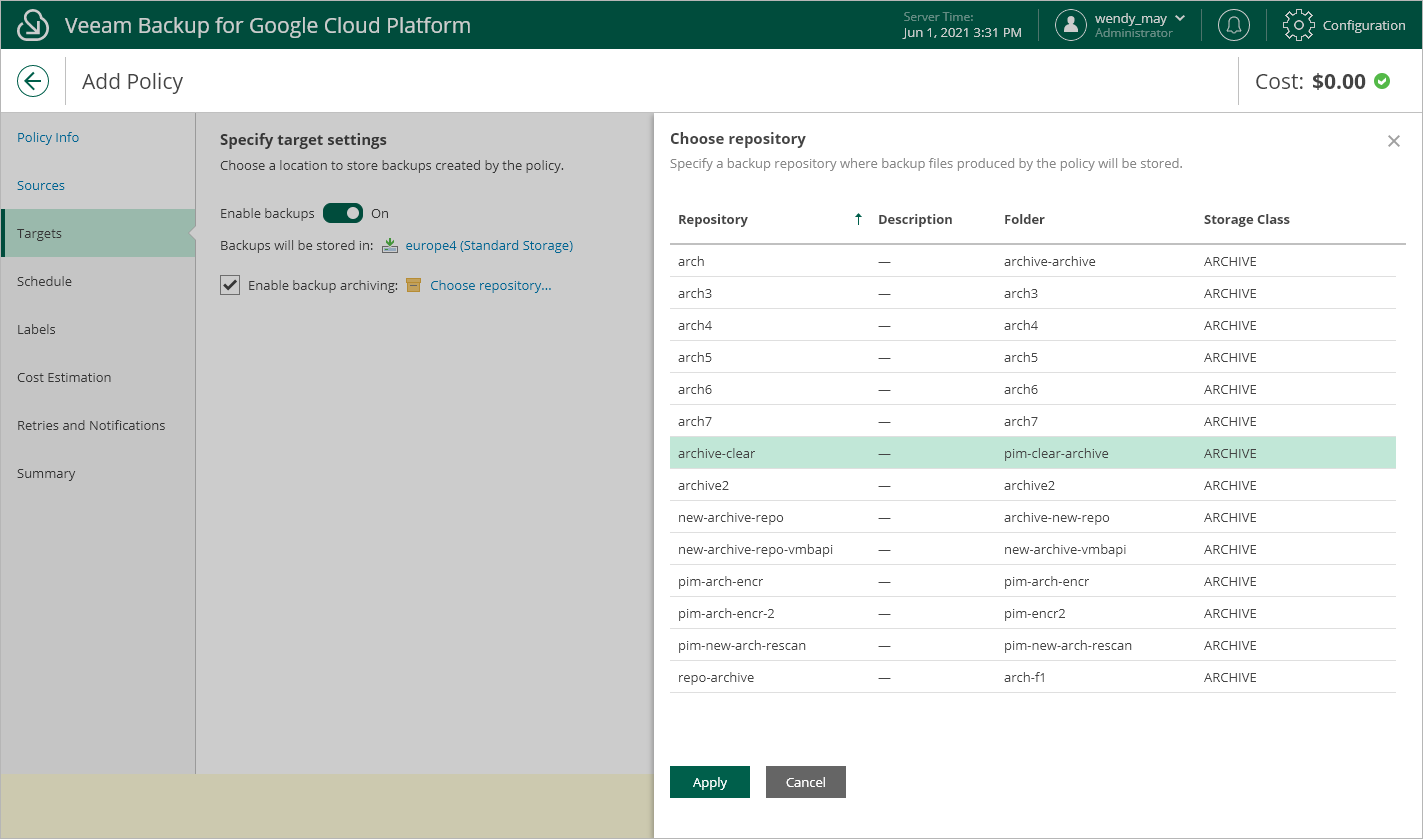1423x839 pixels.
Task: Select the arch4 repository row
Action: 1033,325
